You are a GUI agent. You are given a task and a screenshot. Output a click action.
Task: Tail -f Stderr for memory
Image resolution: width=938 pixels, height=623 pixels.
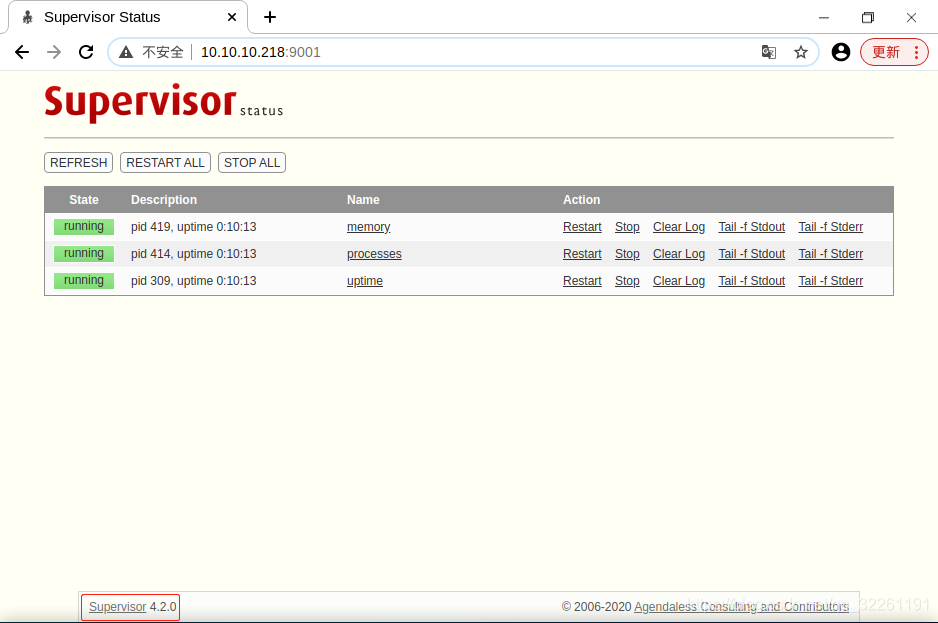(x=830, y=227)
